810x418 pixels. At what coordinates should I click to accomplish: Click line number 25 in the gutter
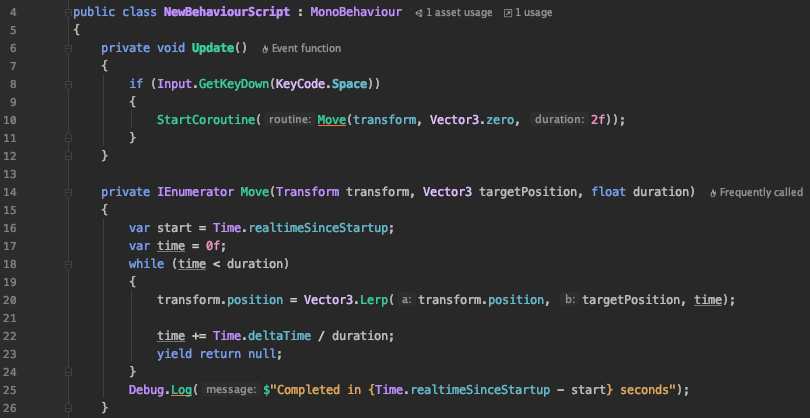11,390
